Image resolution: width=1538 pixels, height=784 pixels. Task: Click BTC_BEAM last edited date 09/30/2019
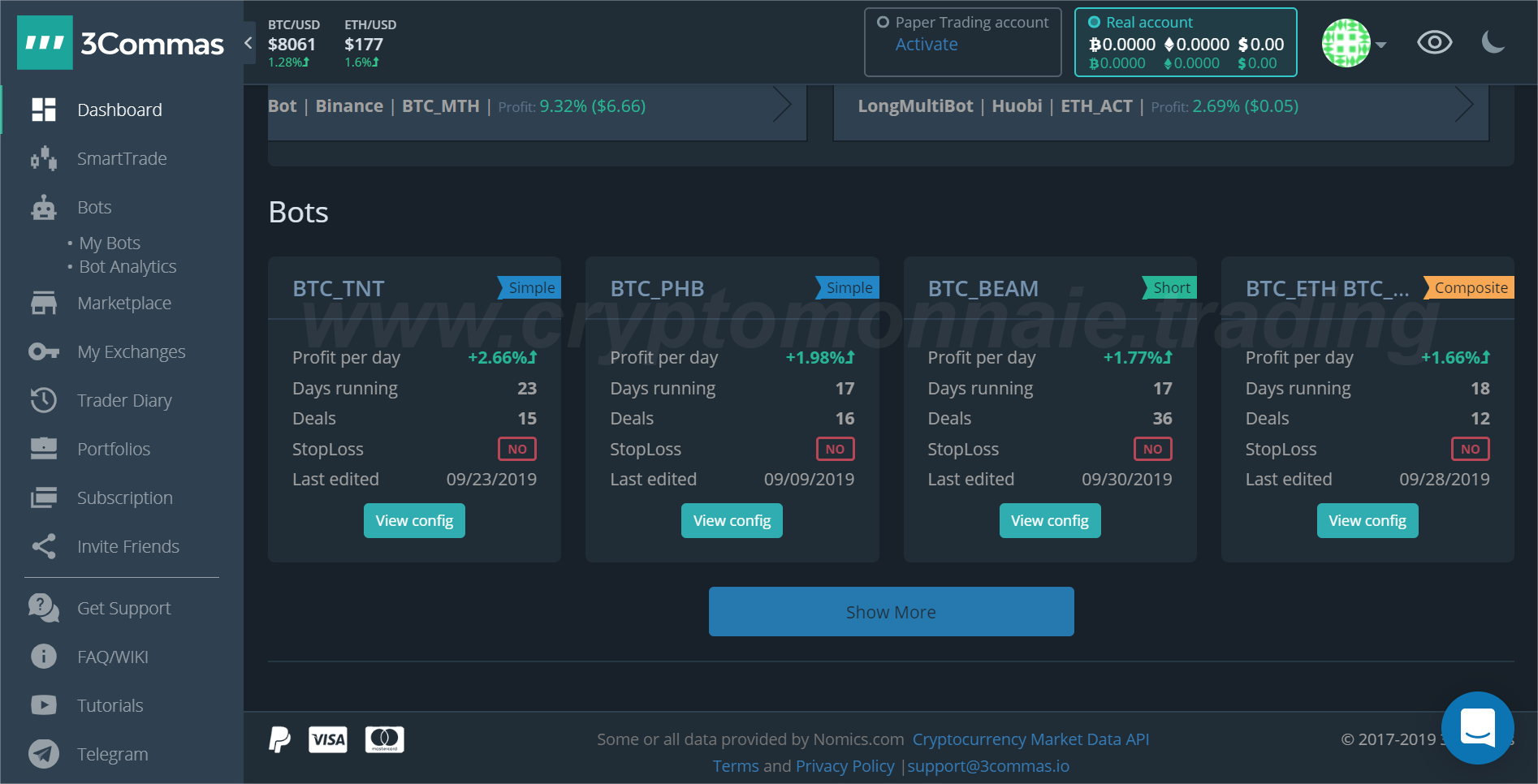(1126, 479)
